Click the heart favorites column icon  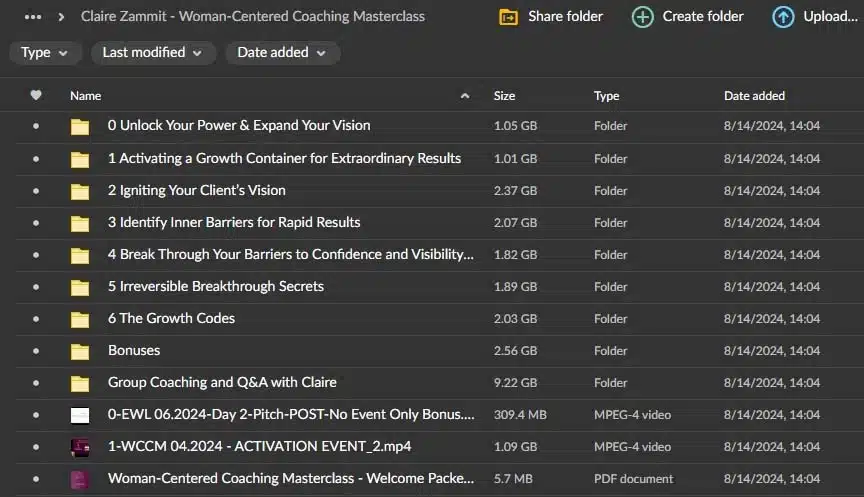[x=36, y=95]
